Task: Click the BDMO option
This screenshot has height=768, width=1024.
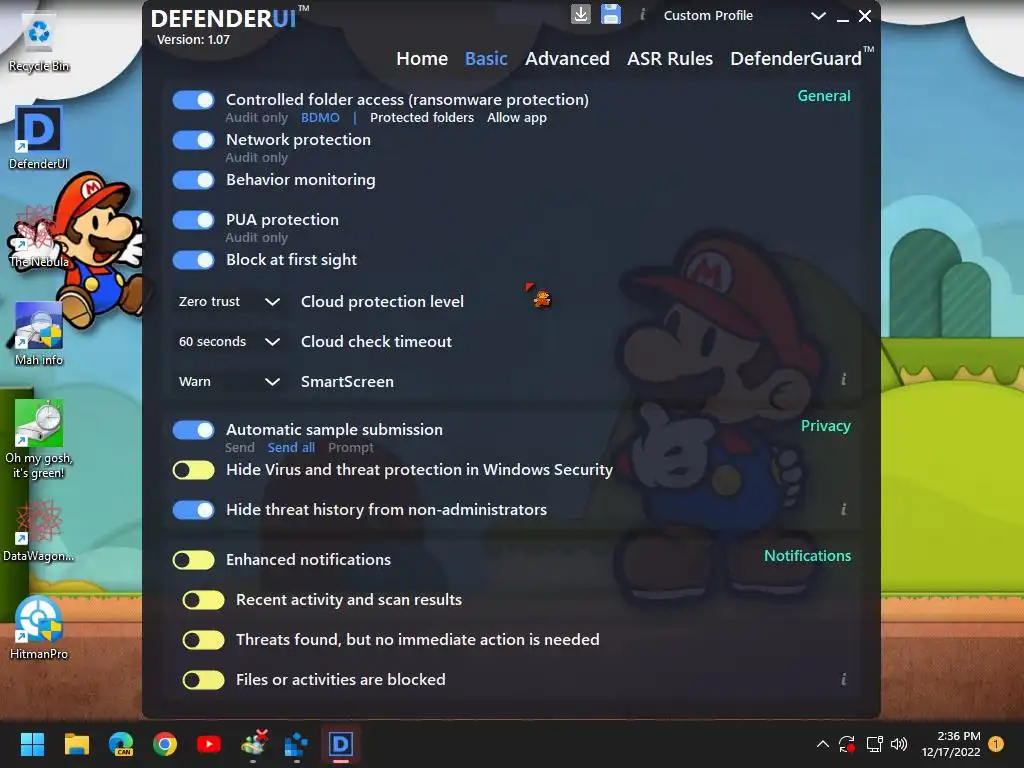Action: pyautogui.click(x=320, y=118)
